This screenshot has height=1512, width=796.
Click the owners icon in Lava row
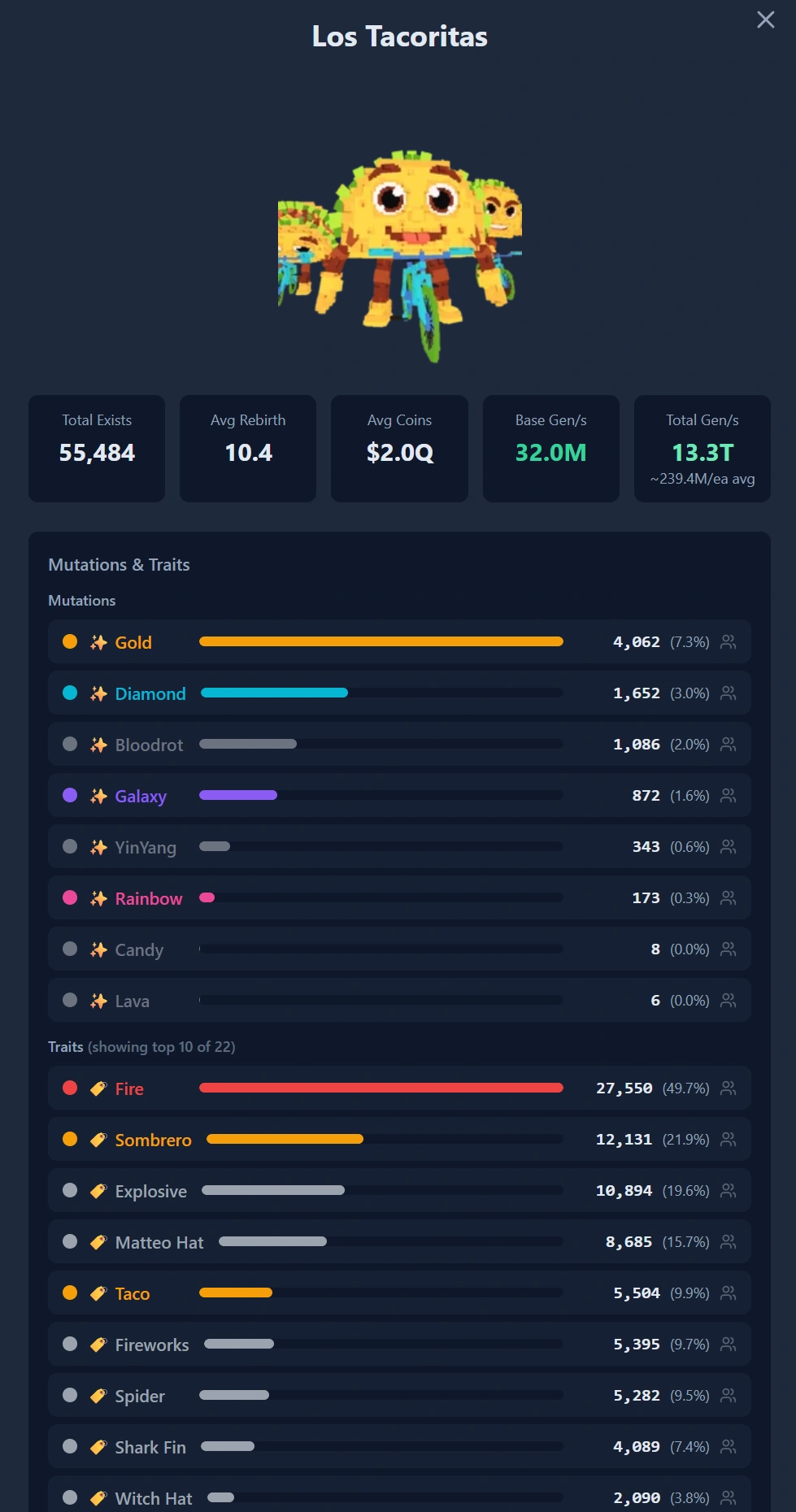729,1001
